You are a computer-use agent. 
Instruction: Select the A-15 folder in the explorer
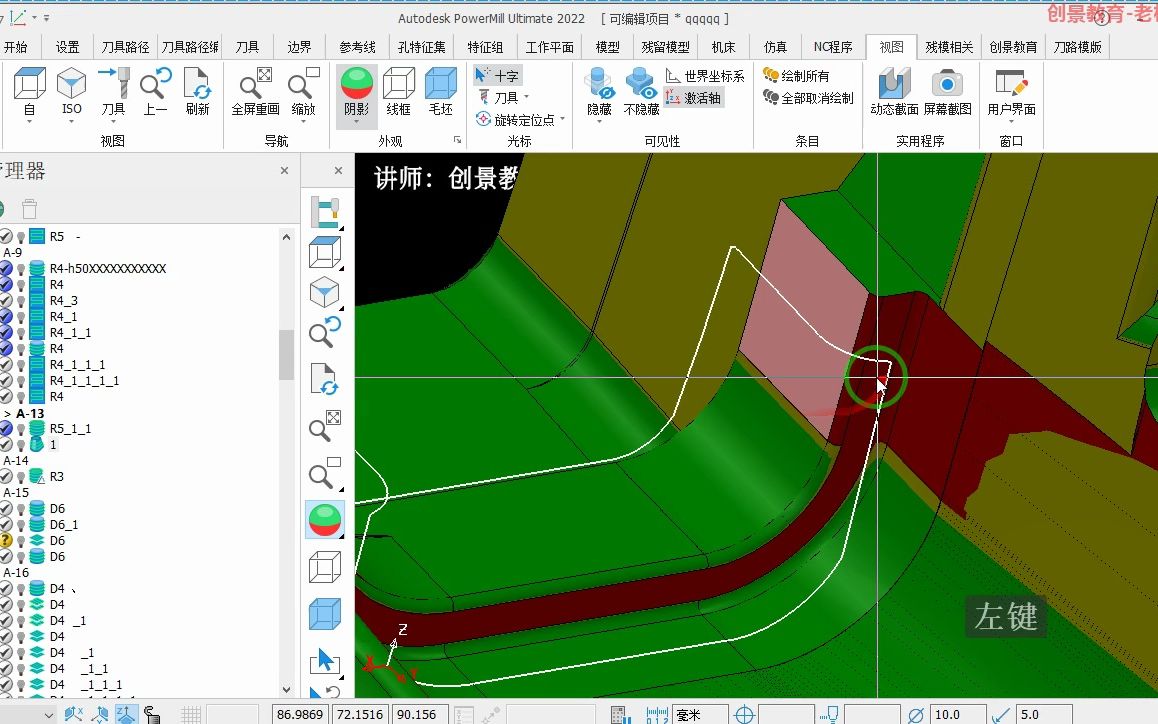coord(16,493)
